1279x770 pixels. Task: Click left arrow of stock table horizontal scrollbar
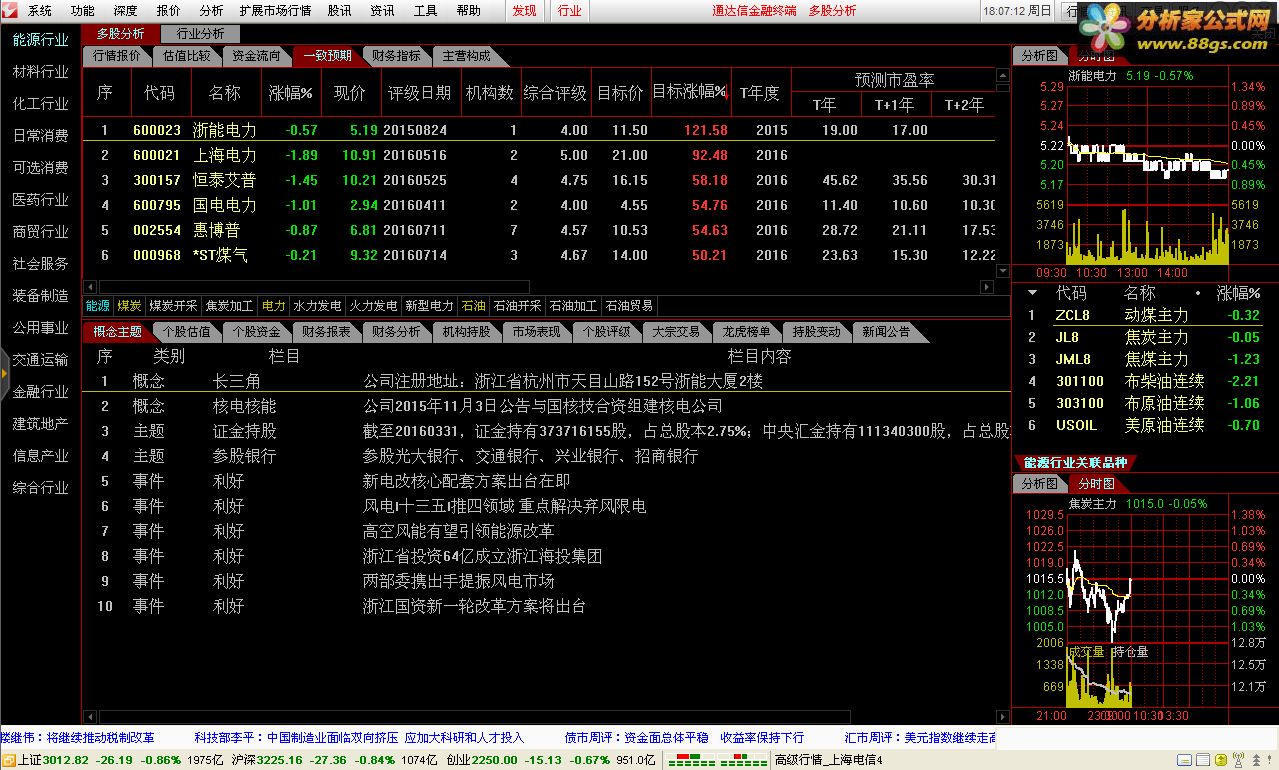coord(90,286)
